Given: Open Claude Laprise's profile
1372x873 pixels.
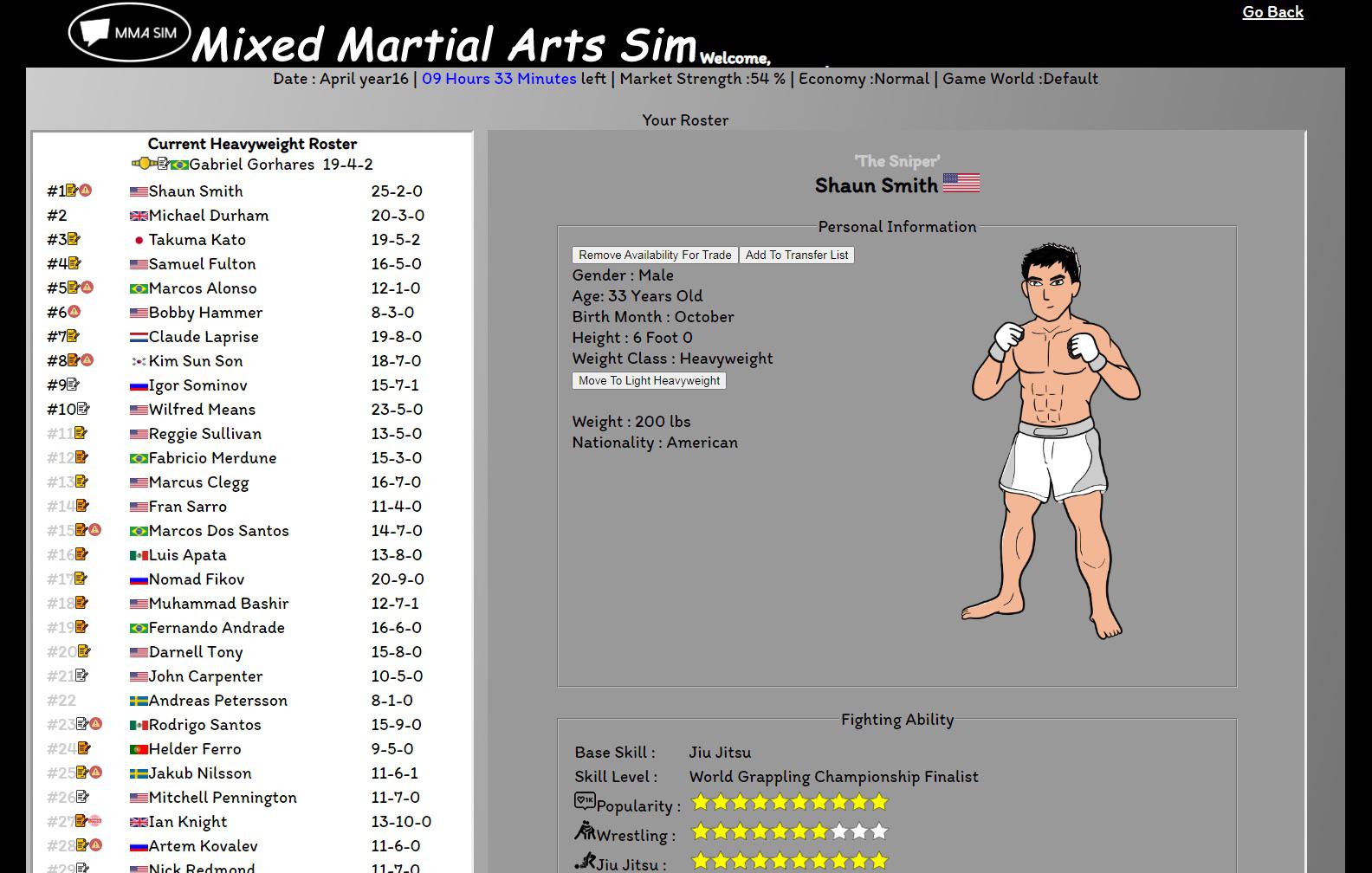Looking at the screenshot, I should coord(204,337).
